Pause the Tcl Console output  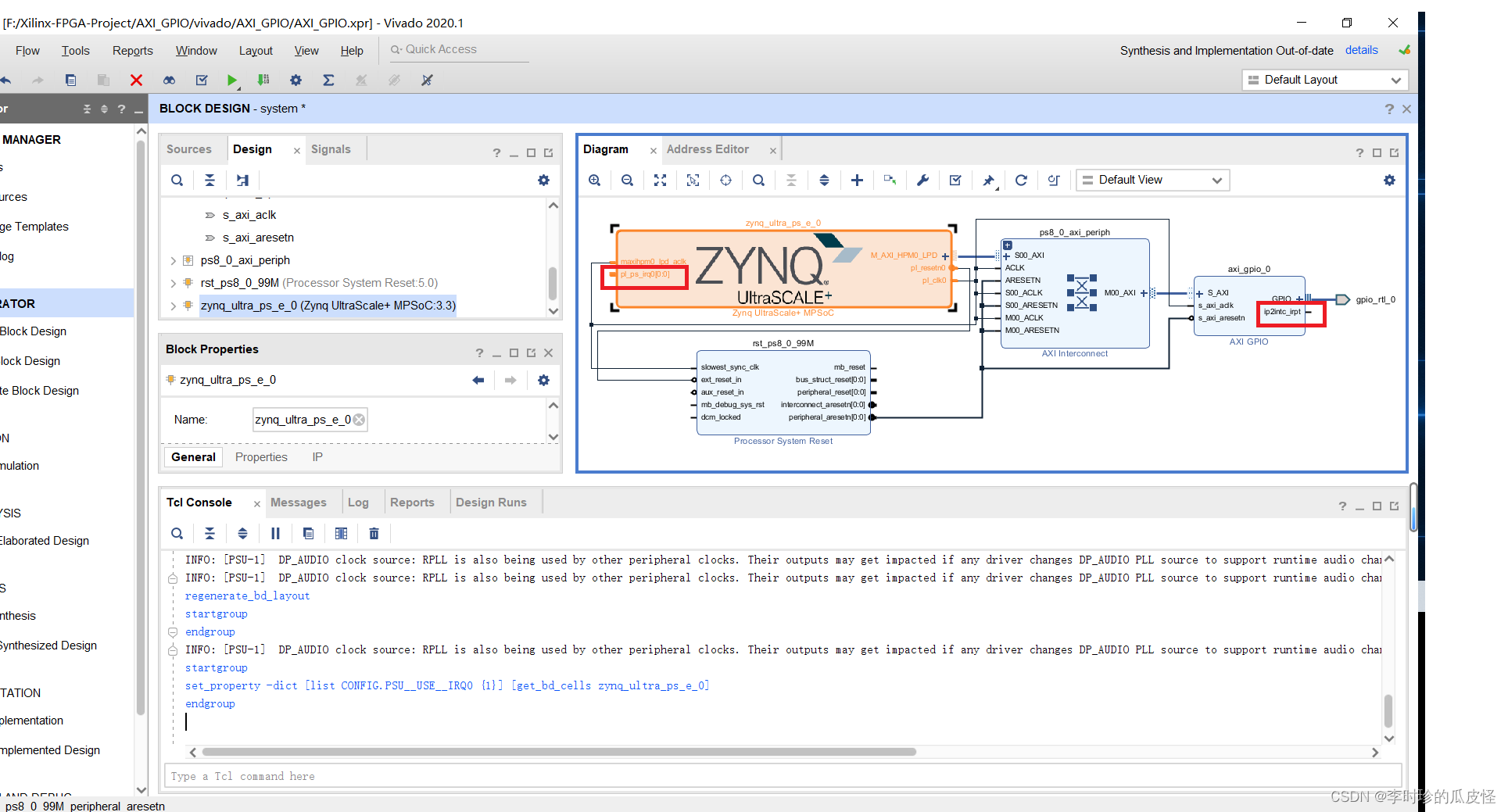pos(275,534)
